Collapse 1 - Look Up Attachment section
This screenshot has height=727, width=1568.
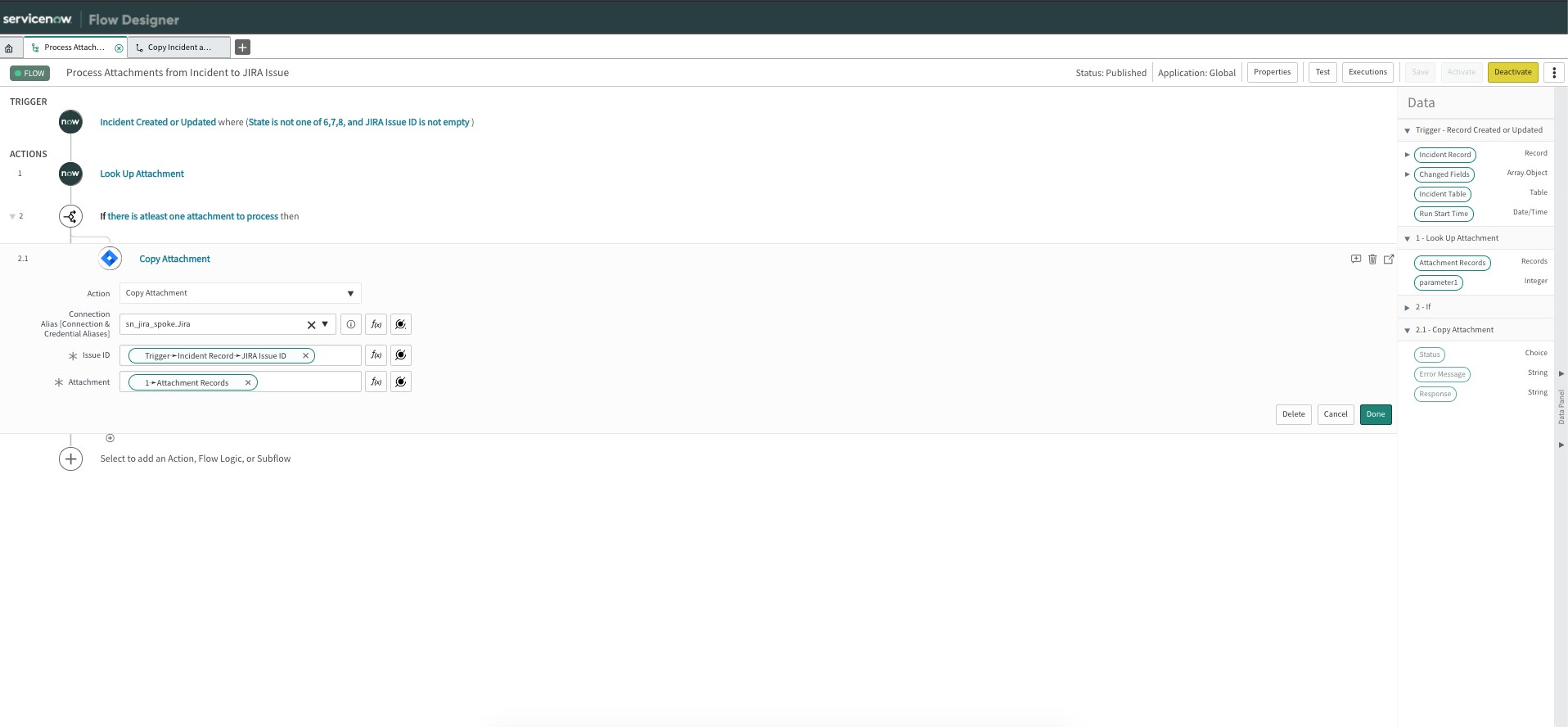coord(1407,239)
